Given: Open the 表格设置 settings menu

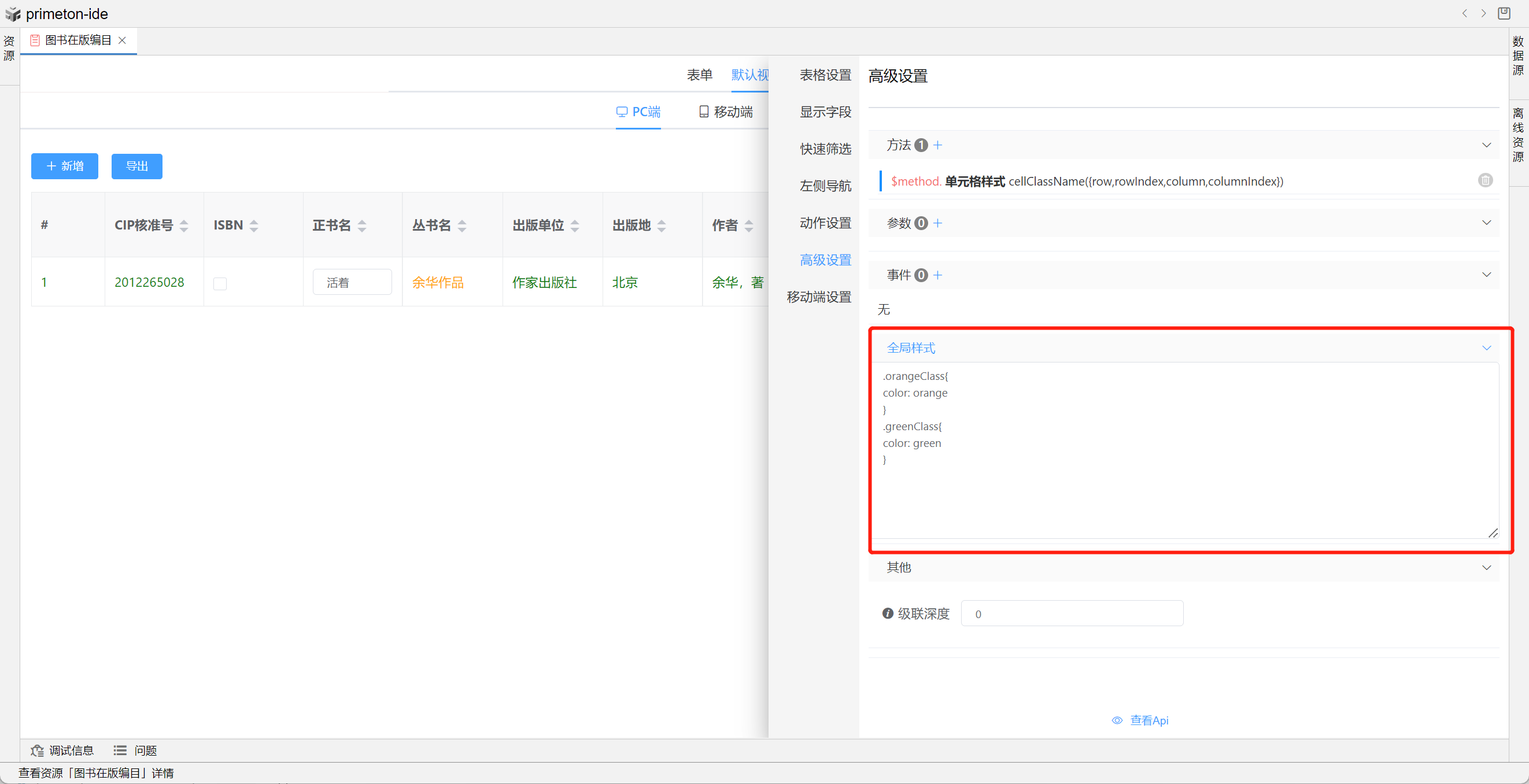Looking at the screenshot, I should [x=825, y=75].
